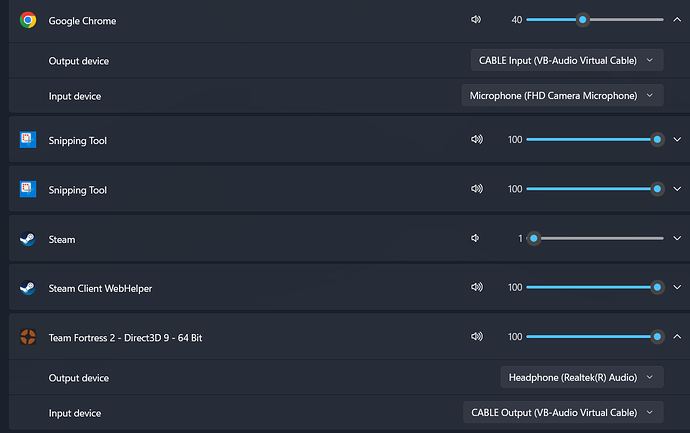Collapse the Google Chrome section chevron
Viewport: 690px width, 433px height.
point(677,20)
